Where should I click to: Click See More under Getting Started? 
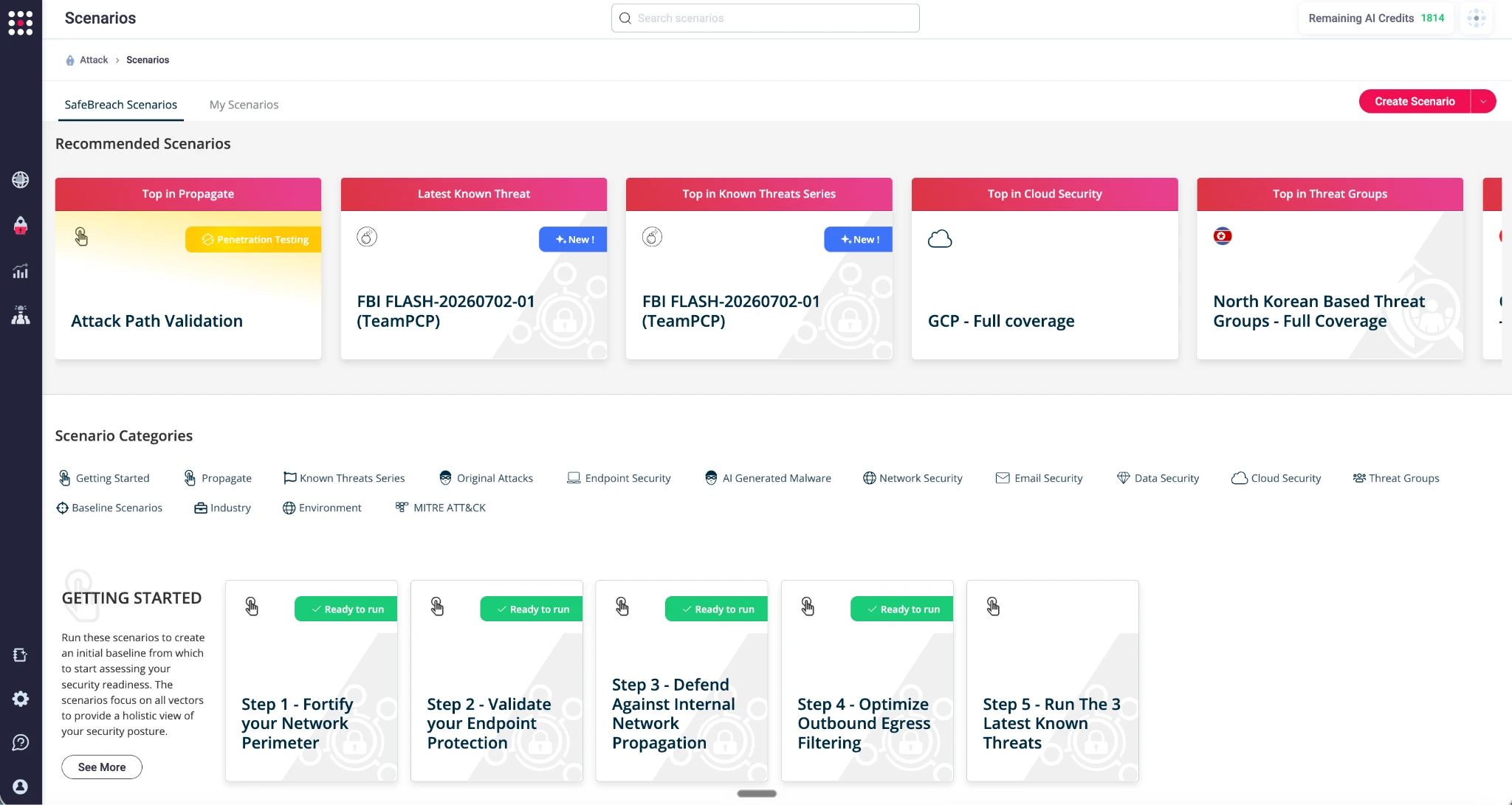click(102, 767)
